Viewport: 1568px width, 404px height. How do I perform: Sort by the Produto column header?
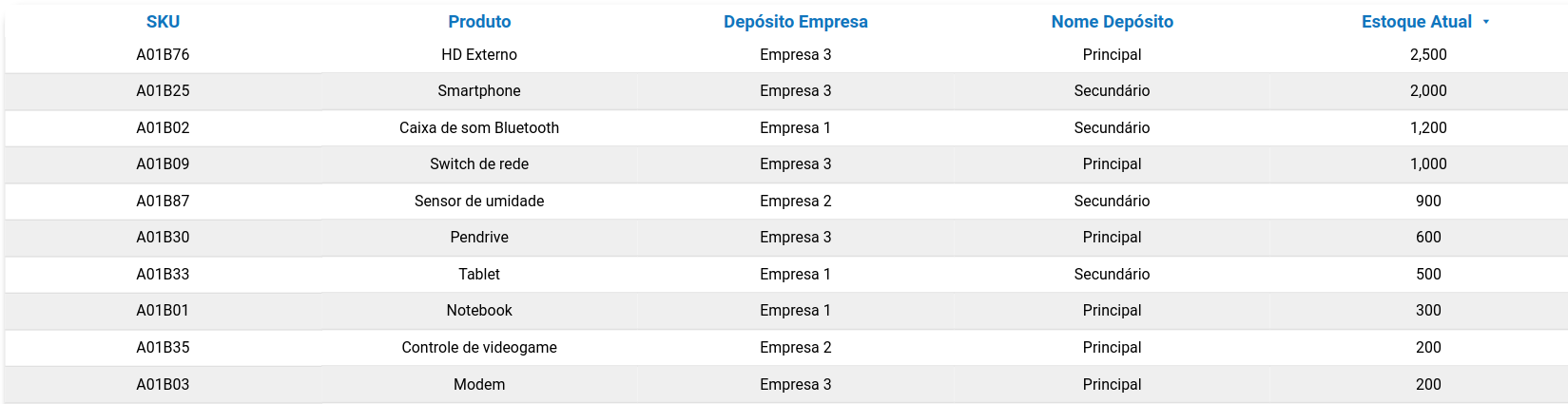[479, 22]
